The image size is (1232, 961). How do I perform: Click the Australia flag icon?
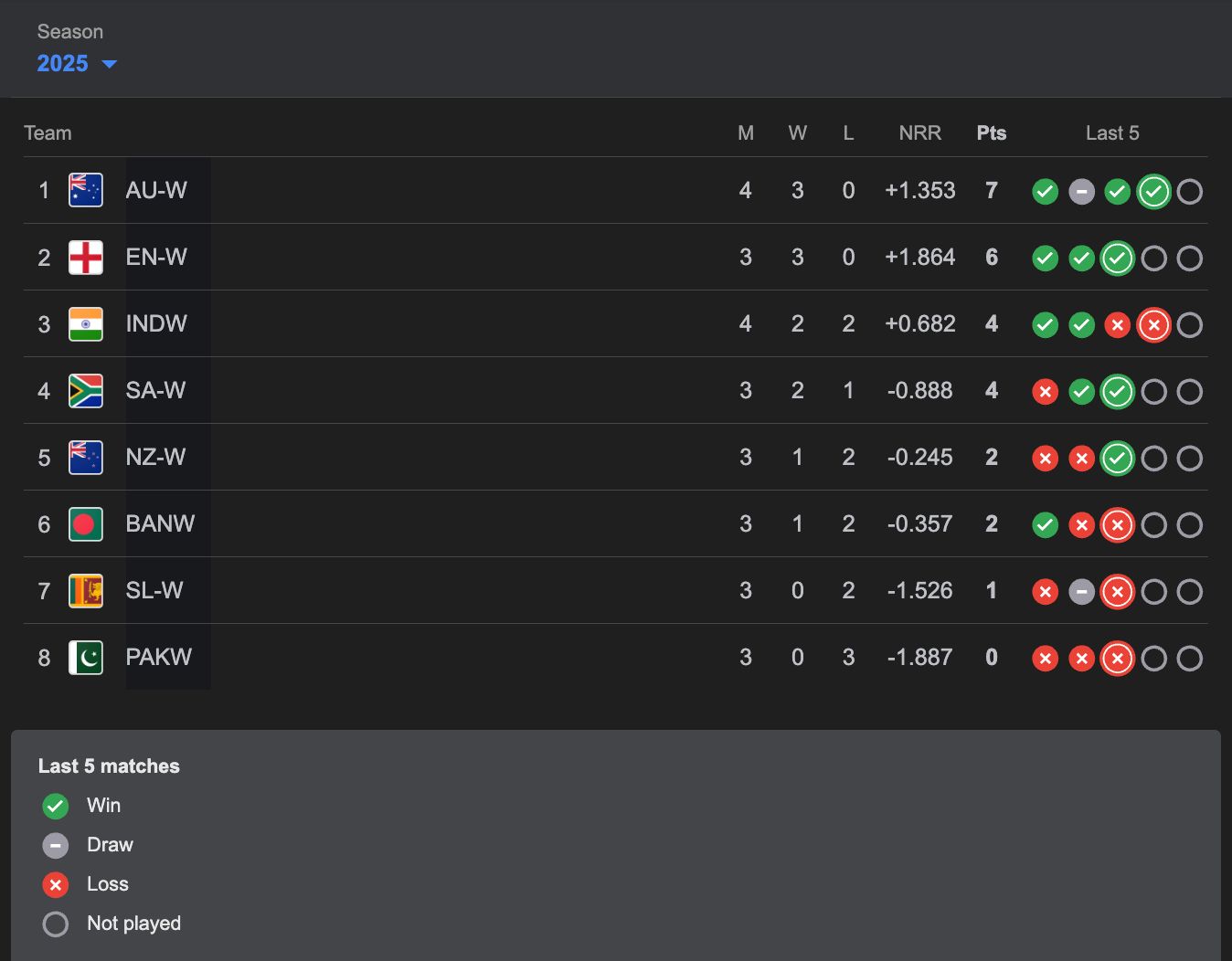[x=86, y=191]
